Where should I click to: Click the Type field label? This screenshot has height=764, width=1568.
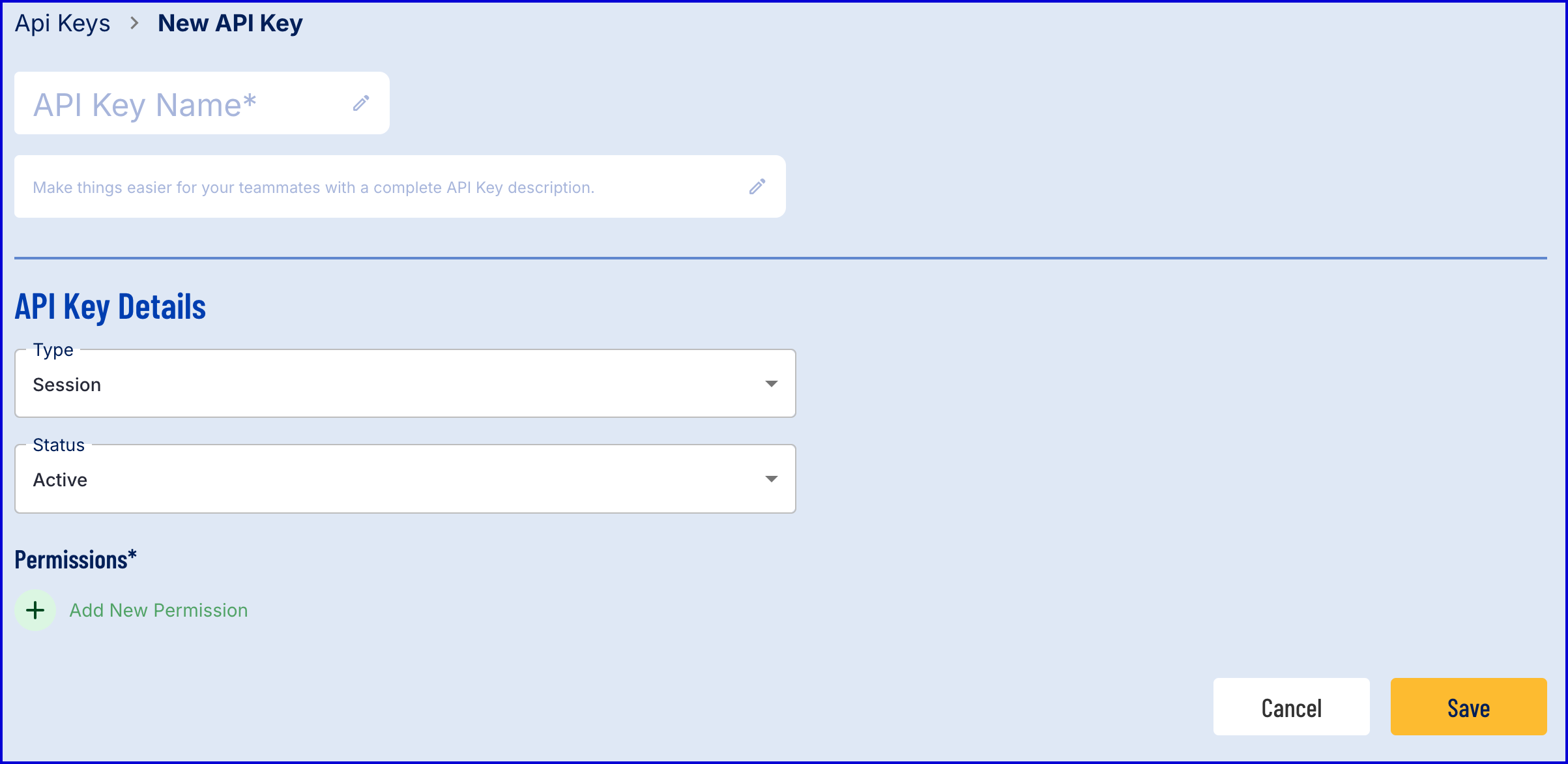tap(53, 350)
